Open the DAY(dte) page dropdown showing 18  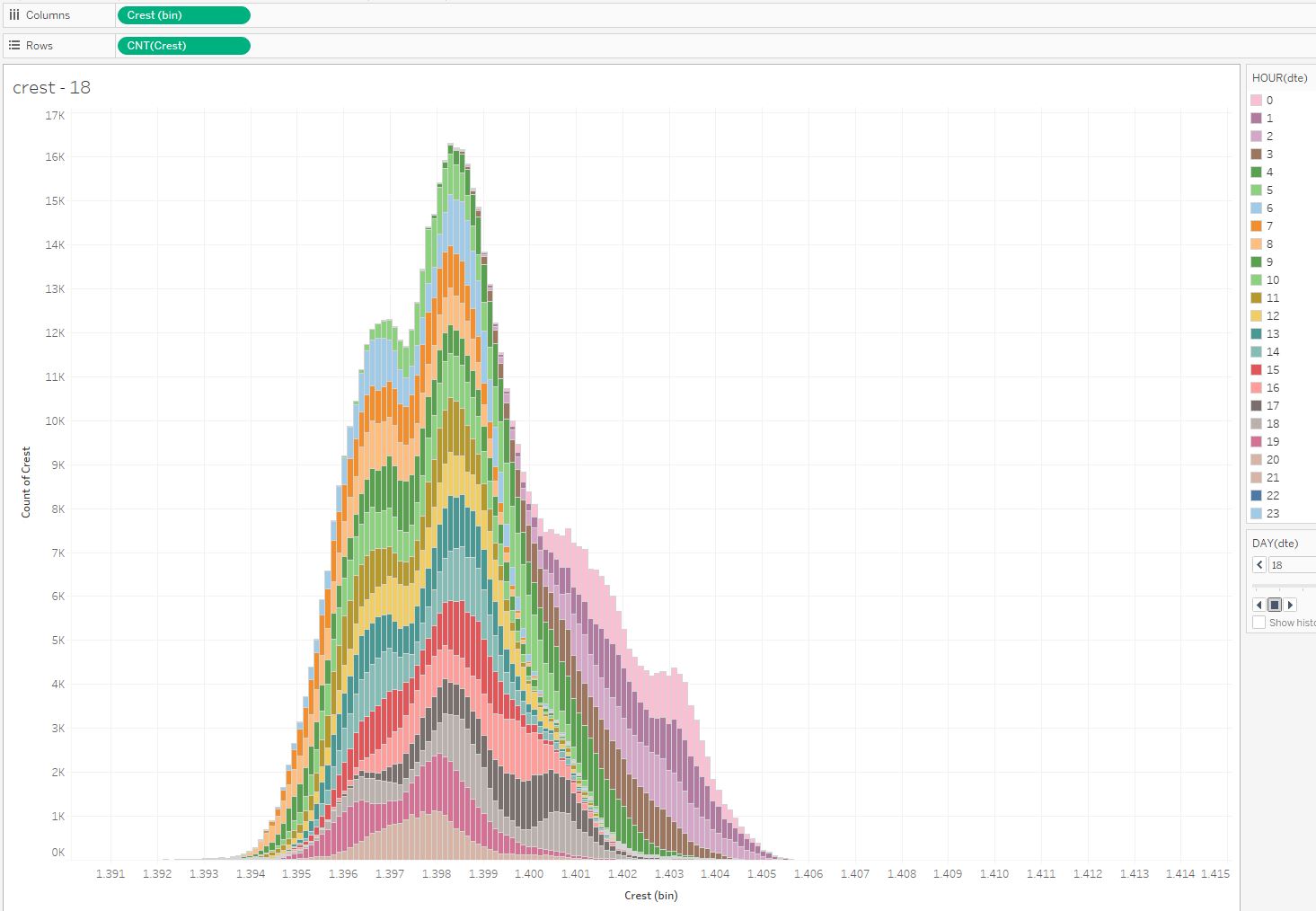(x=1292, y=565)
